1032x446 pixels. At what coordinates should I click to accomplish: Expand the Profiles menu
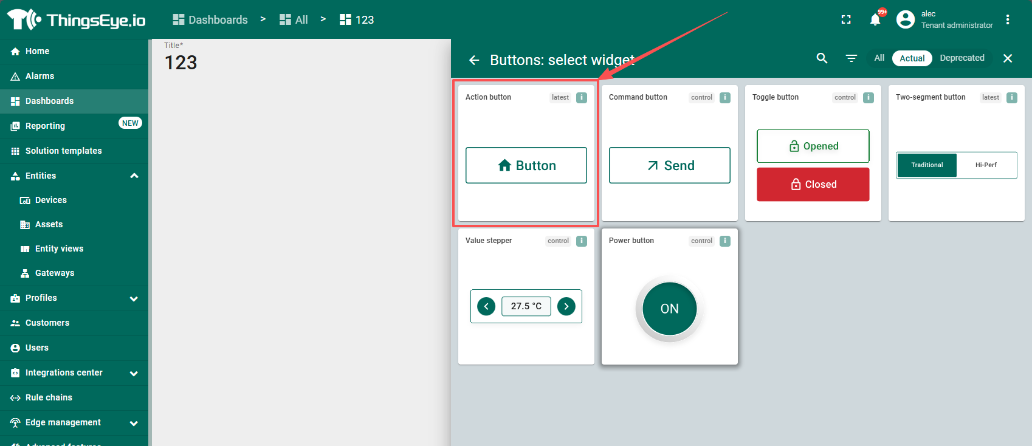tap(134, 298)
